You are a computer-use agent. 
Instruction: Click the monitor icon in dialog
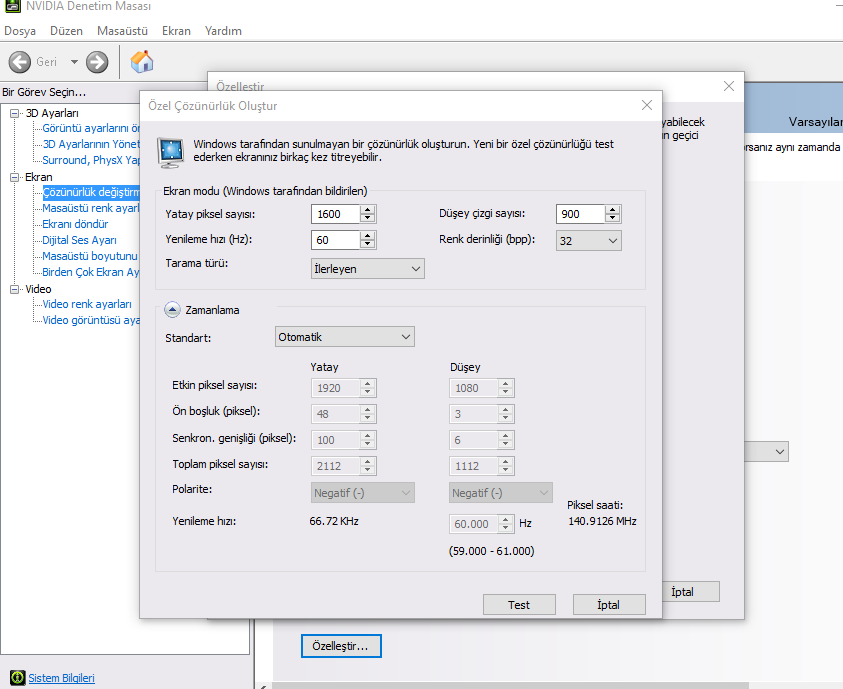[171, 153]
